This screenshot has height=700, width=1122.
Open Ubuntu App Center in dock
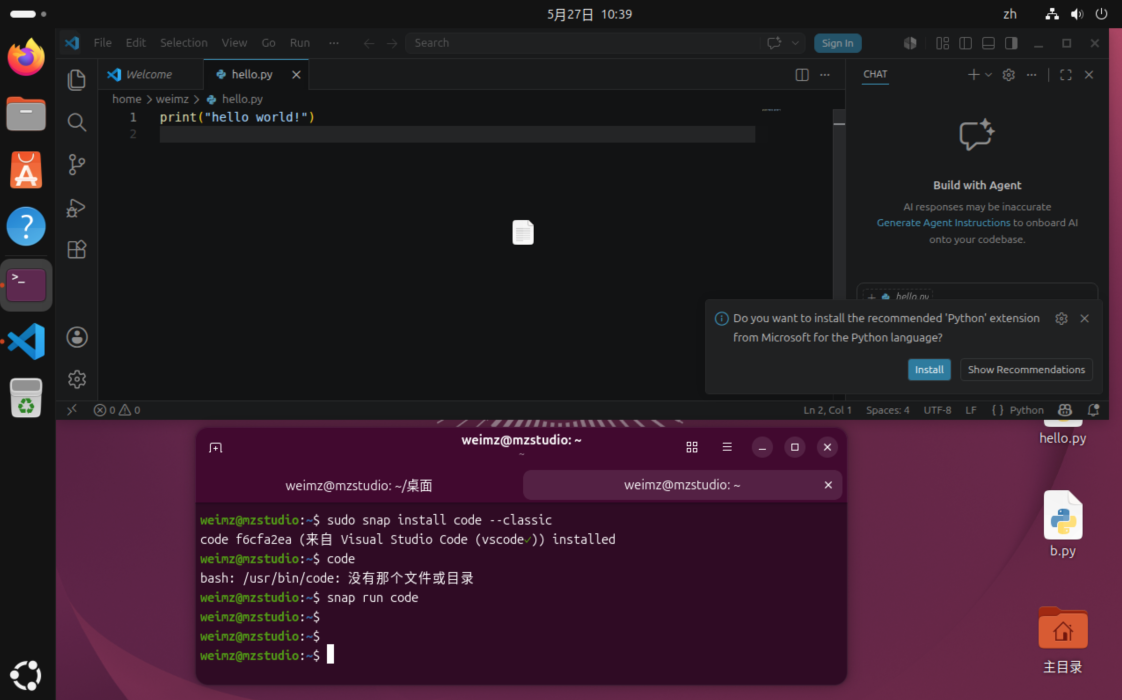(26, 170)
